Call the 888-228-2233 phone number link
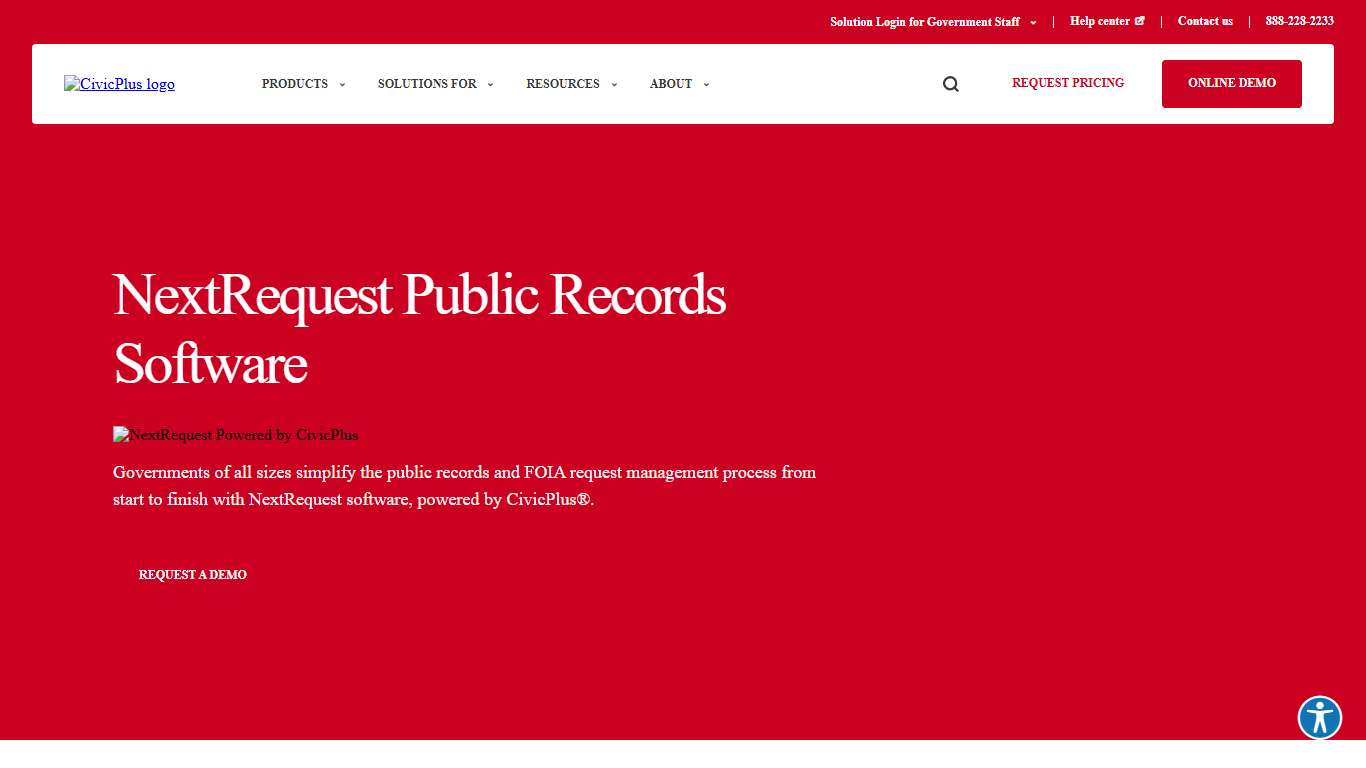The height and width of the screenshot is (768, 1366). pos(1299,20)
